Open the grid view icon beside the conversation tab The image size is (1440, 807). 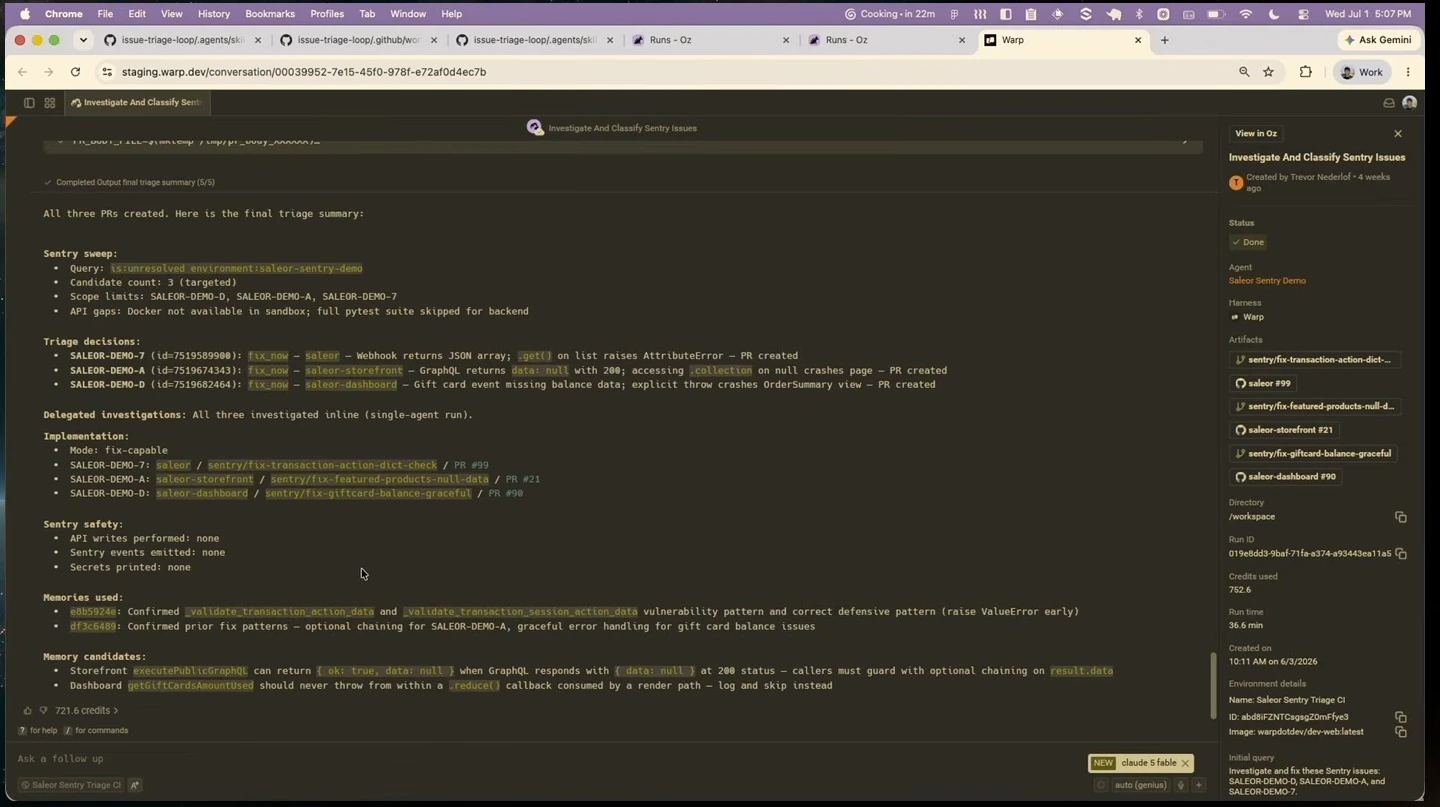point(50,103)
